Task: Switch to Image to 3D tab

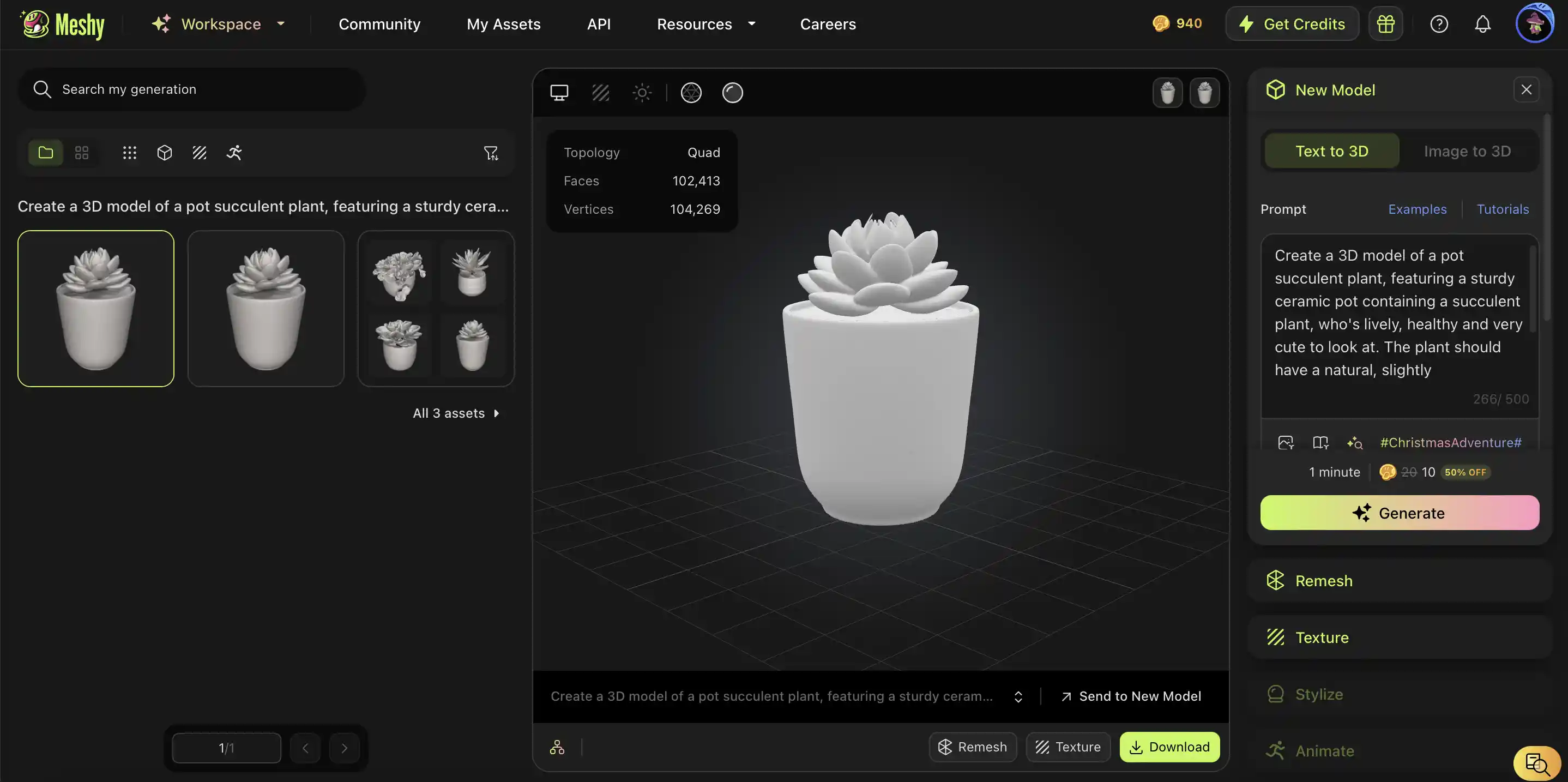Action: 1467,151
